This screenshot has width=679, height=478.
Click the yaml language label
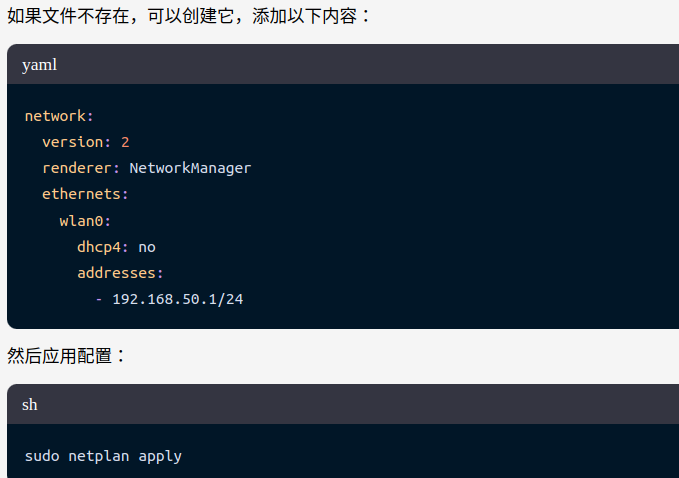40,64
